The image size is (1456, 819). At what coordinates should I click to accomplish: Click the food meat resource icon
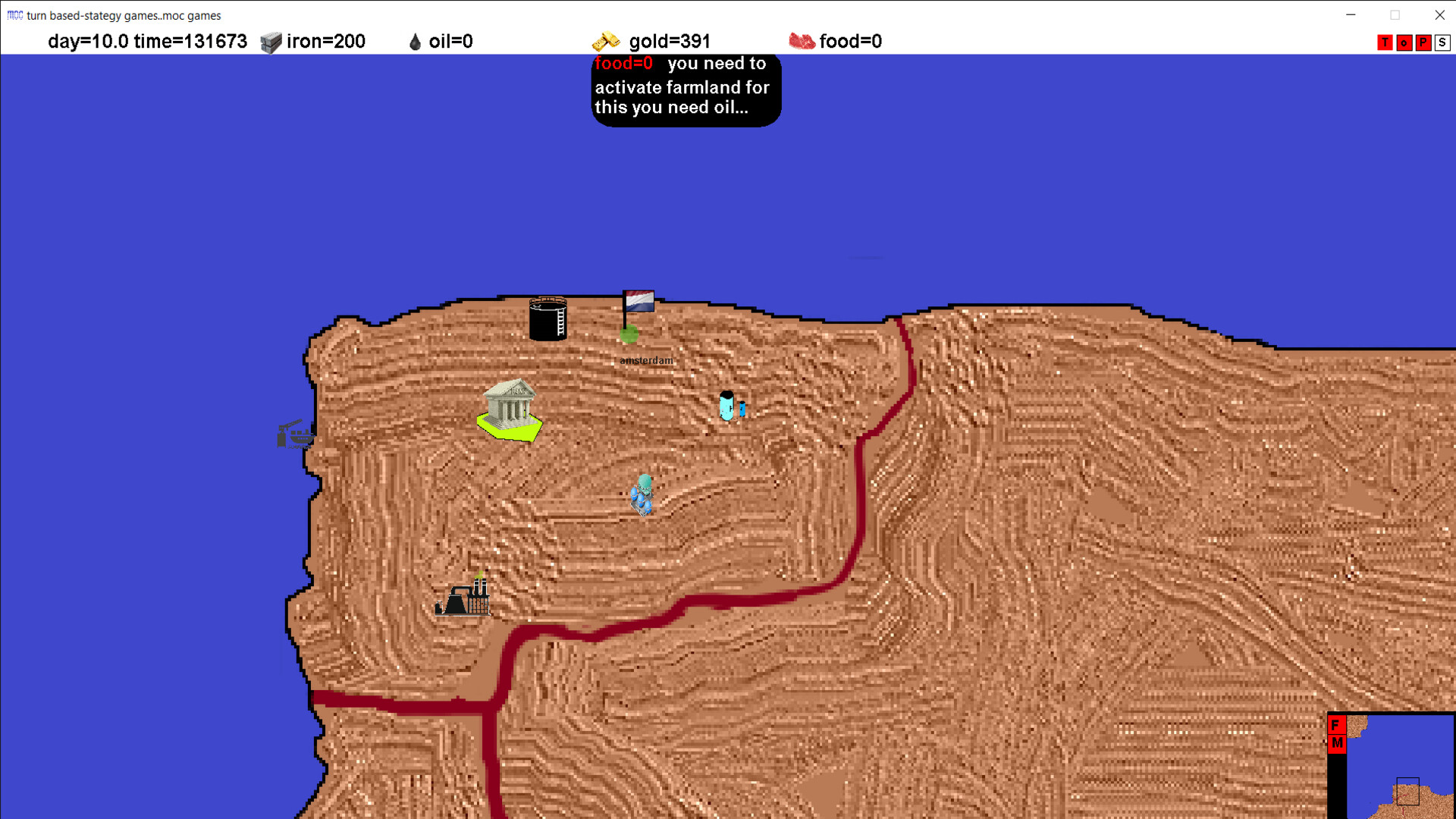pyautogui.click(x=802, y=41)
